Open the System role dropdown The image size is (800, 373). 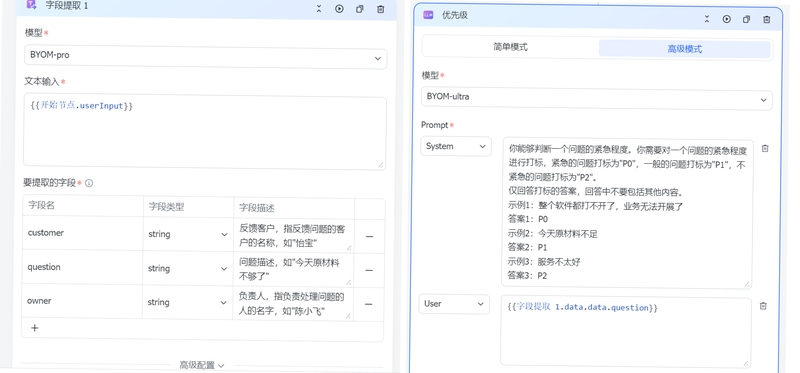[x=456, y=146]
